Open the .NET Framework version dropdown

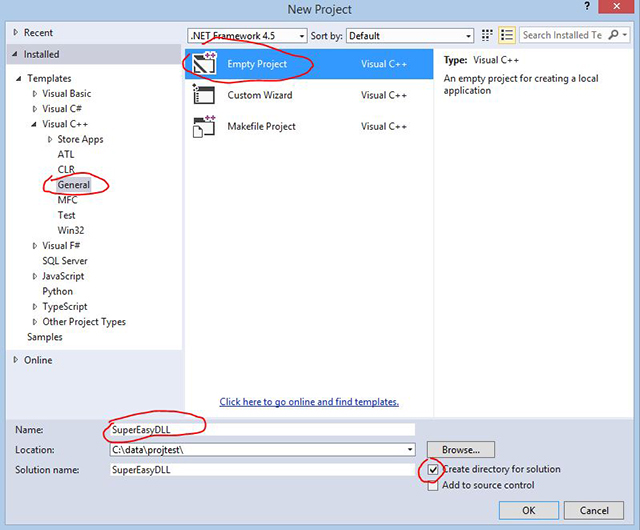247,36
